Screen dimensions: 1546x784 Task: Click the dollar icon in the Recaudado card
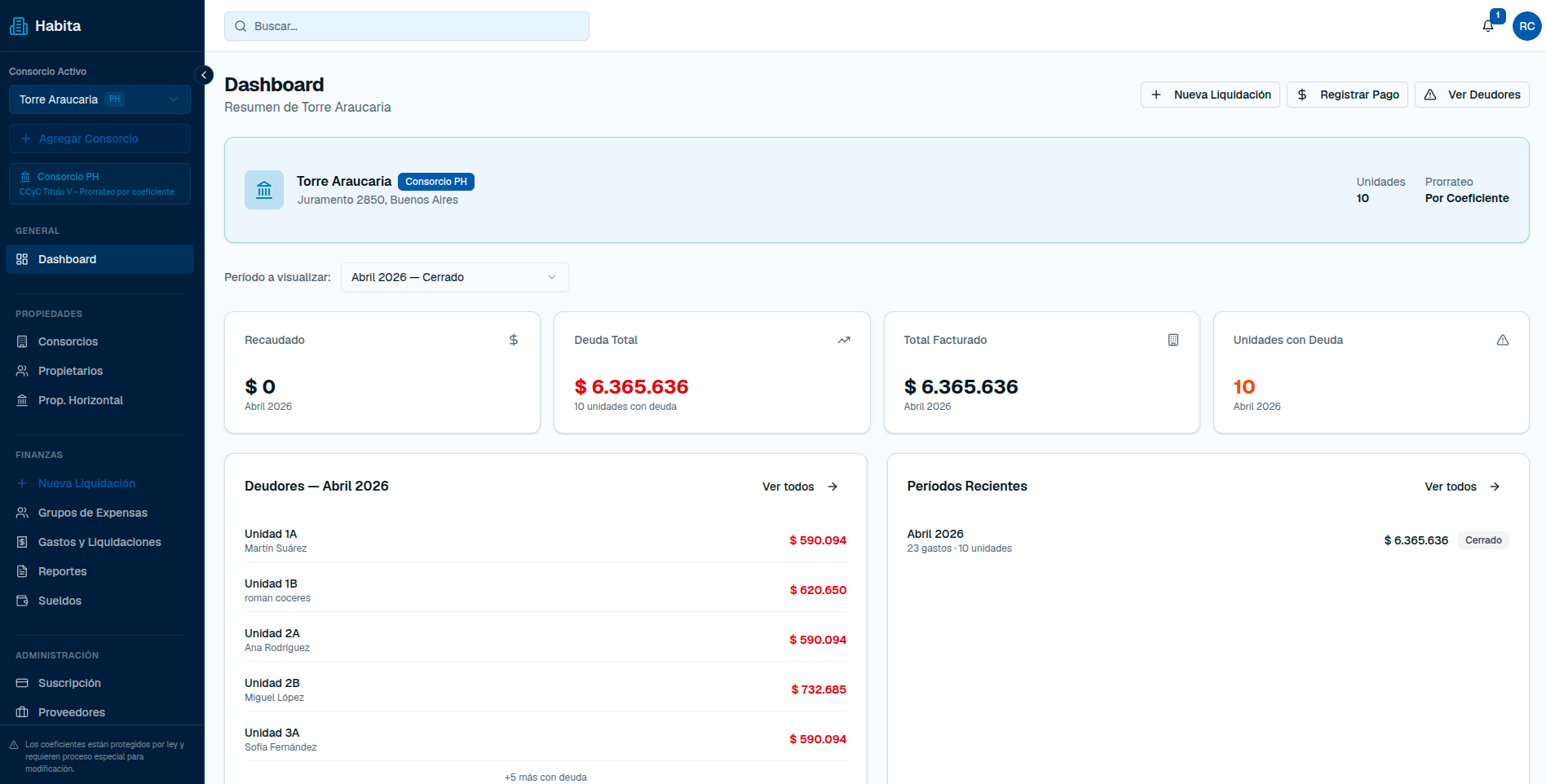514,340
